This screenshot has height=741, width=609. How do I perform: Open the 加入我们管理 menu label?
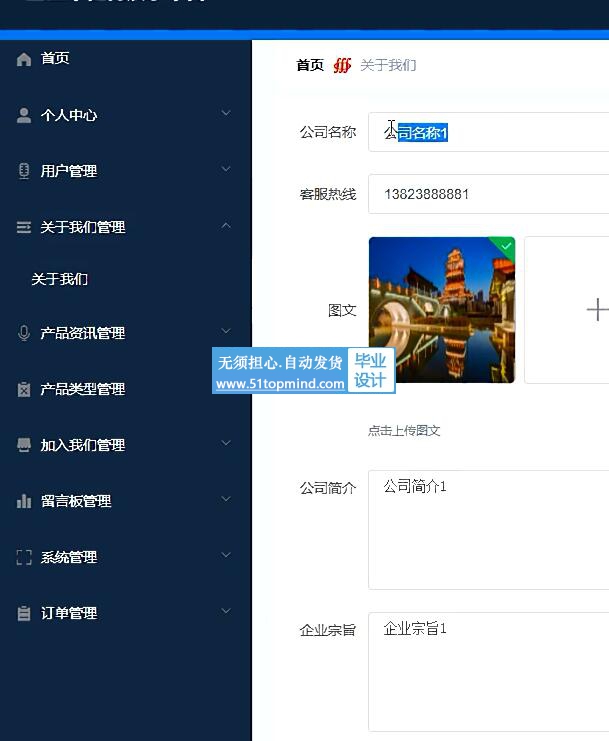[x=83, y=445]
